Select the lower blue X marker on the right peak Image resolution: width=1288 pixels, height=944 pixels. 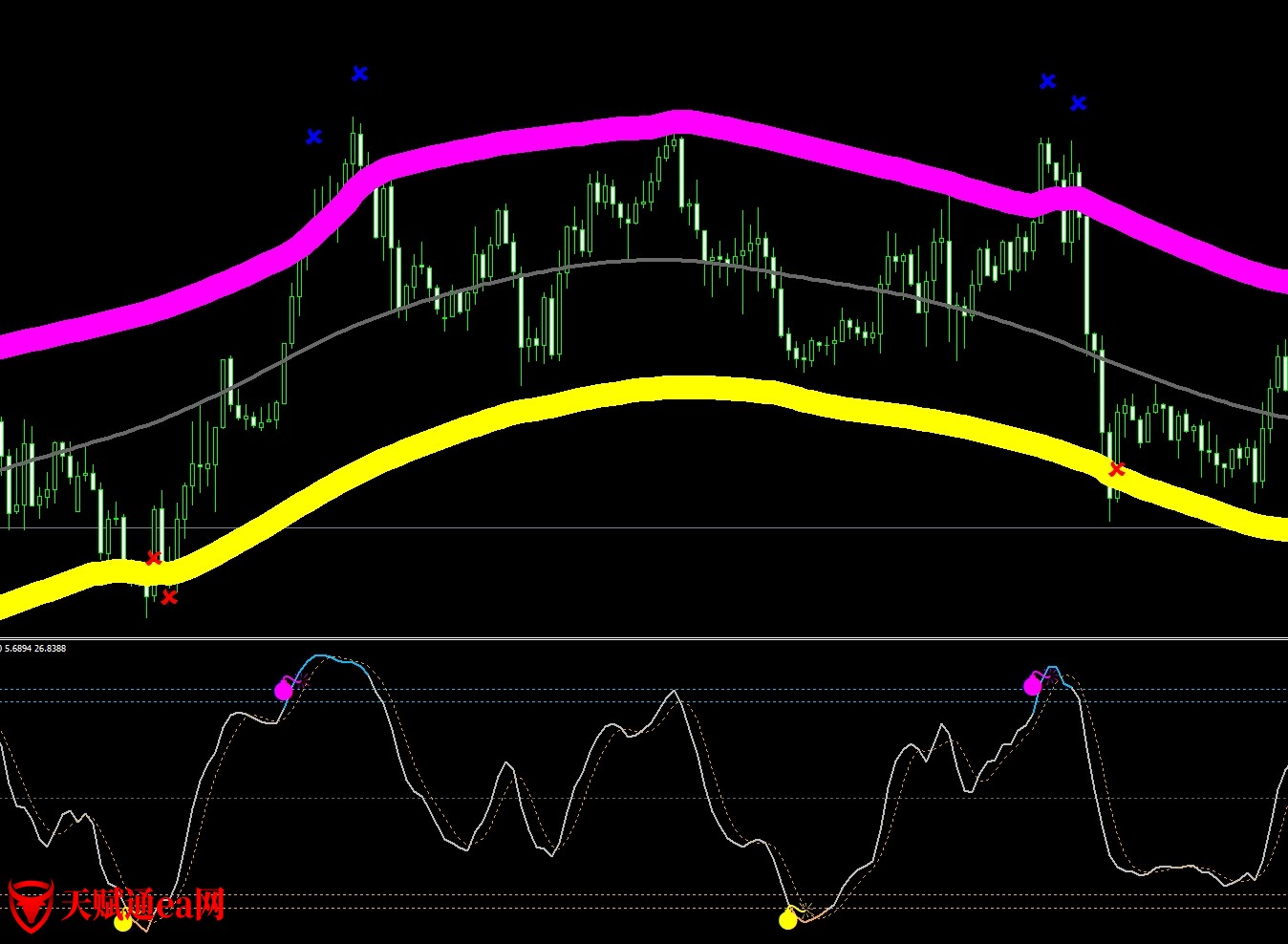1078,103
